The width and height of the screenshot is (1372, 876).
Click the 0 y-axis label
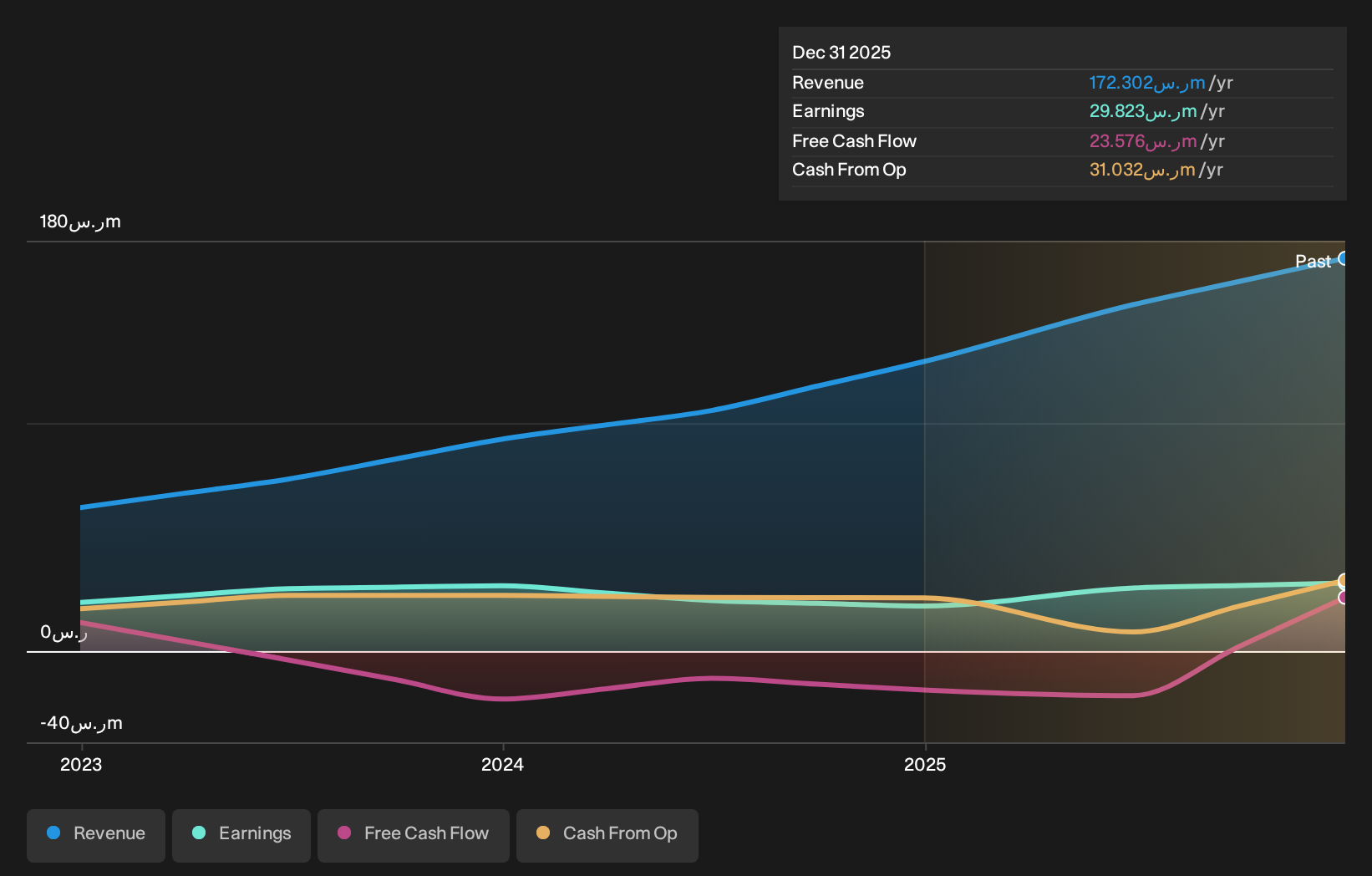click(x=64, y=633)
